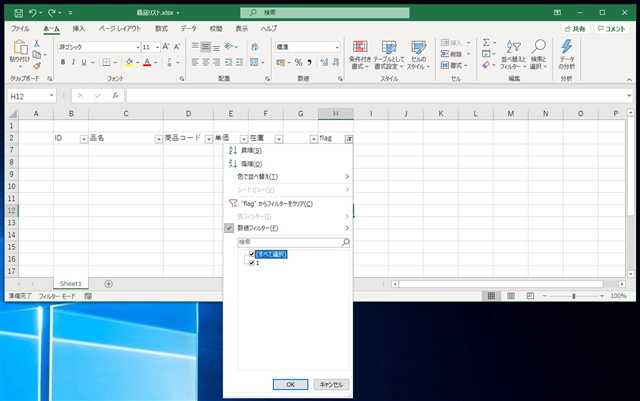The image size is (640, 401).
Task: Click the 共有 share button
Action: [575, 29]
